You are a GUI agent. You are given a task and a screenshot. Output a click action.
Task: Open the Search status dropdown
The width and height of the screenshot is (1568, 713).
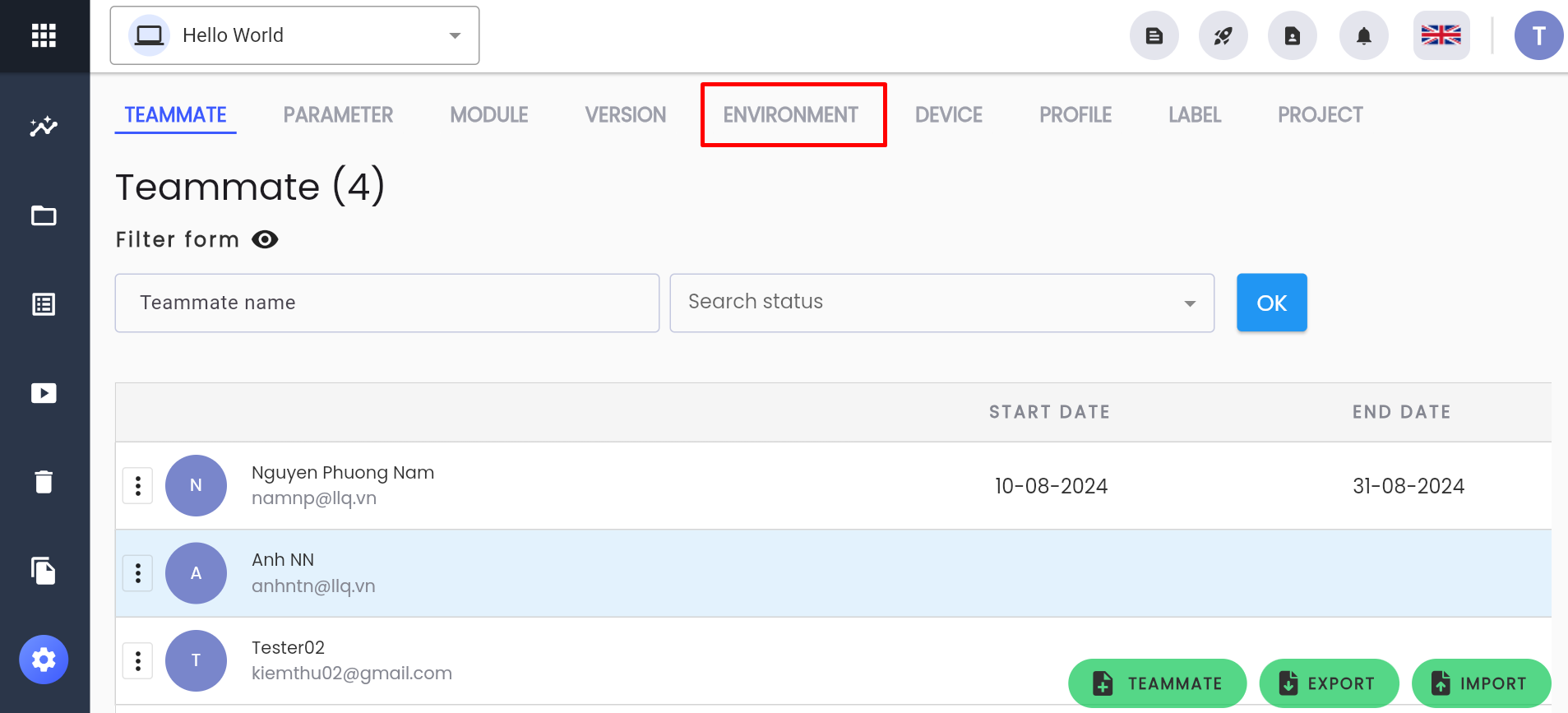[942, 303]
